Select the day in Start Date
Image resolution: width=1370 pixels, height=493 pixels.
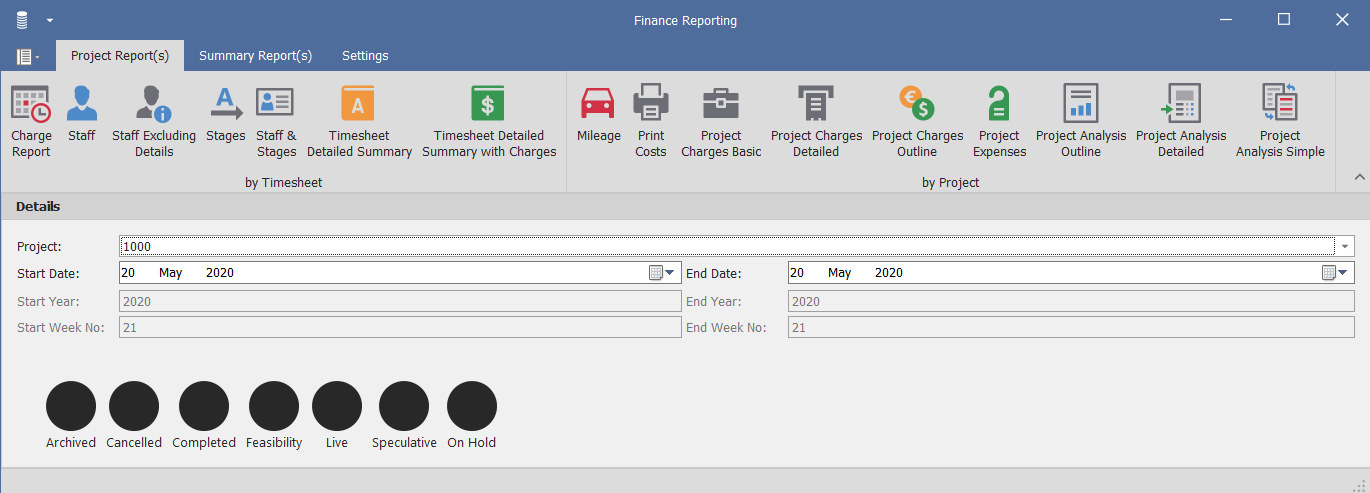[128, 272]
